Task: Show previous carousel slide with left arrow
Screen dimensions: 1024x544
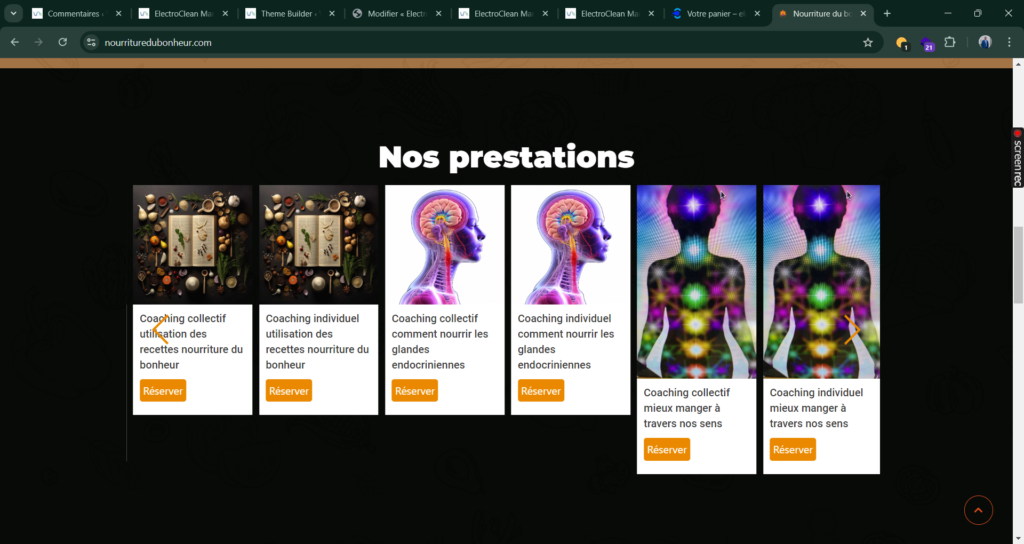Action: click(161, 328)
